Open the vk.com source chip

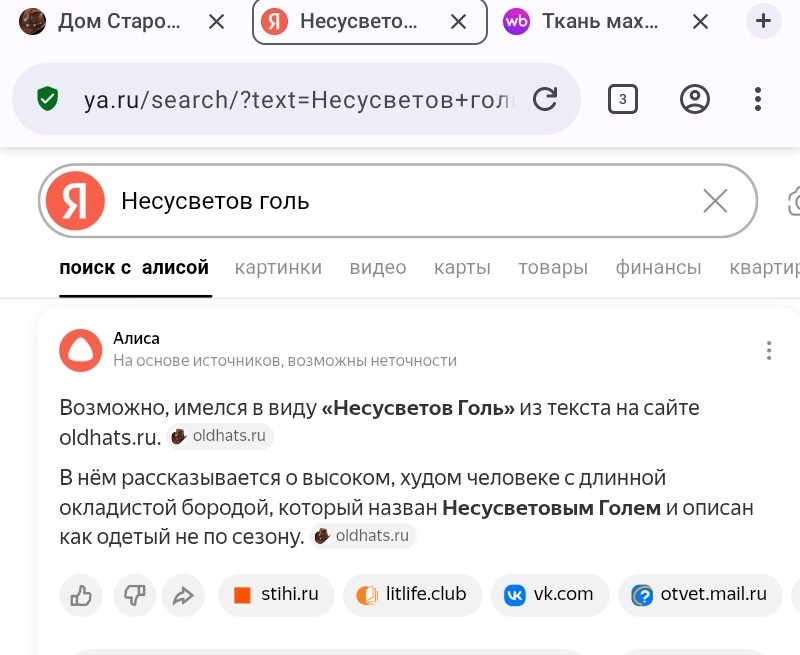(x=549, y=595)
